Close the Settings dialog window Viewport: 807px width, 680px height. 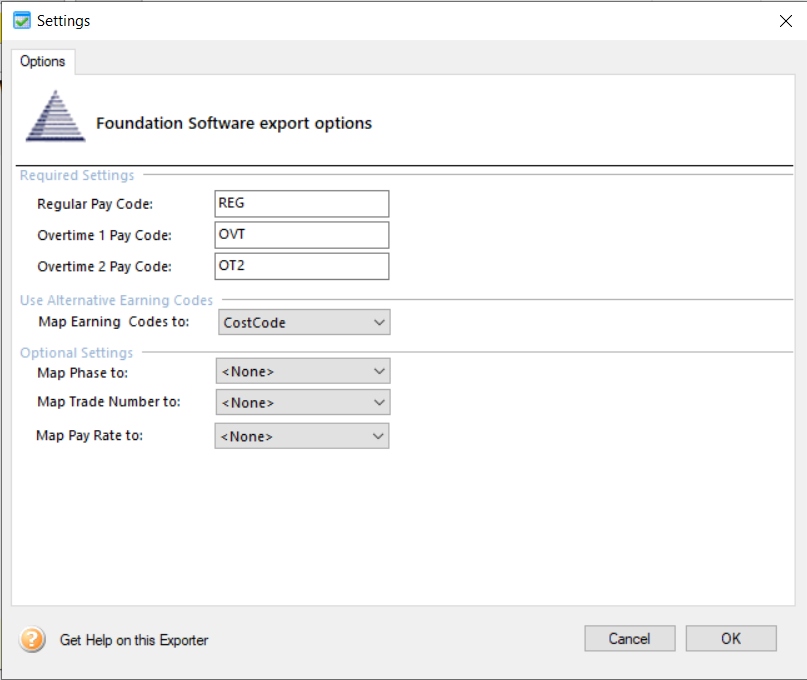click(785, 21)
